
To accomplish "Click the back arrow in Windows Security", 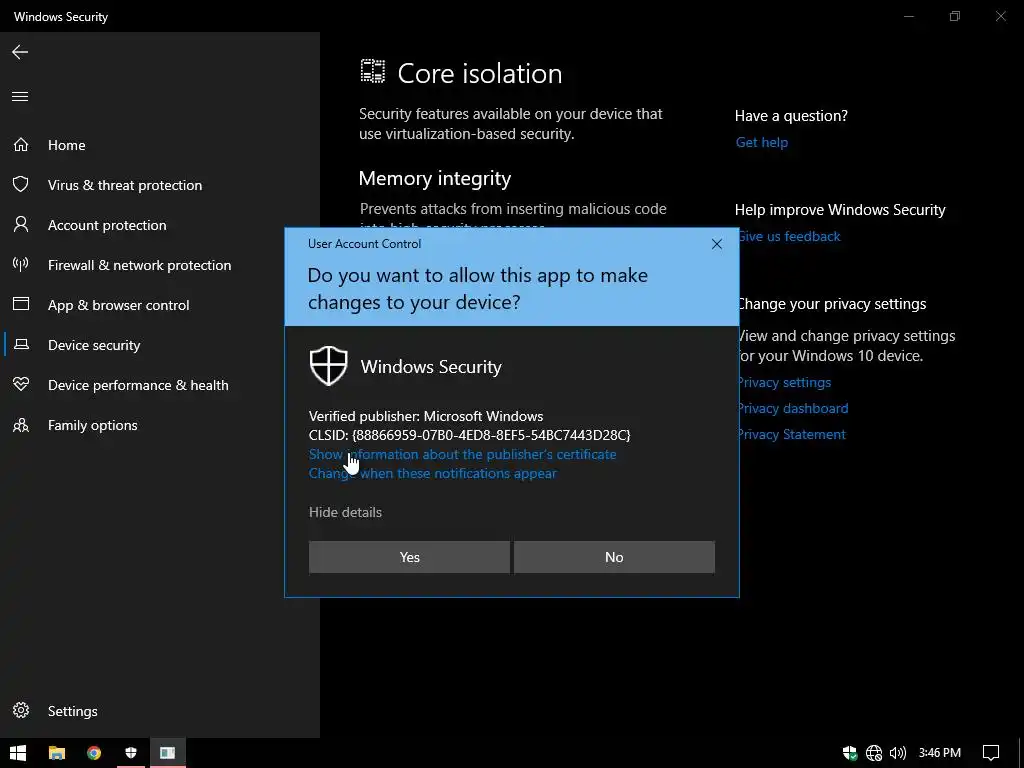I will pos(20,52).
